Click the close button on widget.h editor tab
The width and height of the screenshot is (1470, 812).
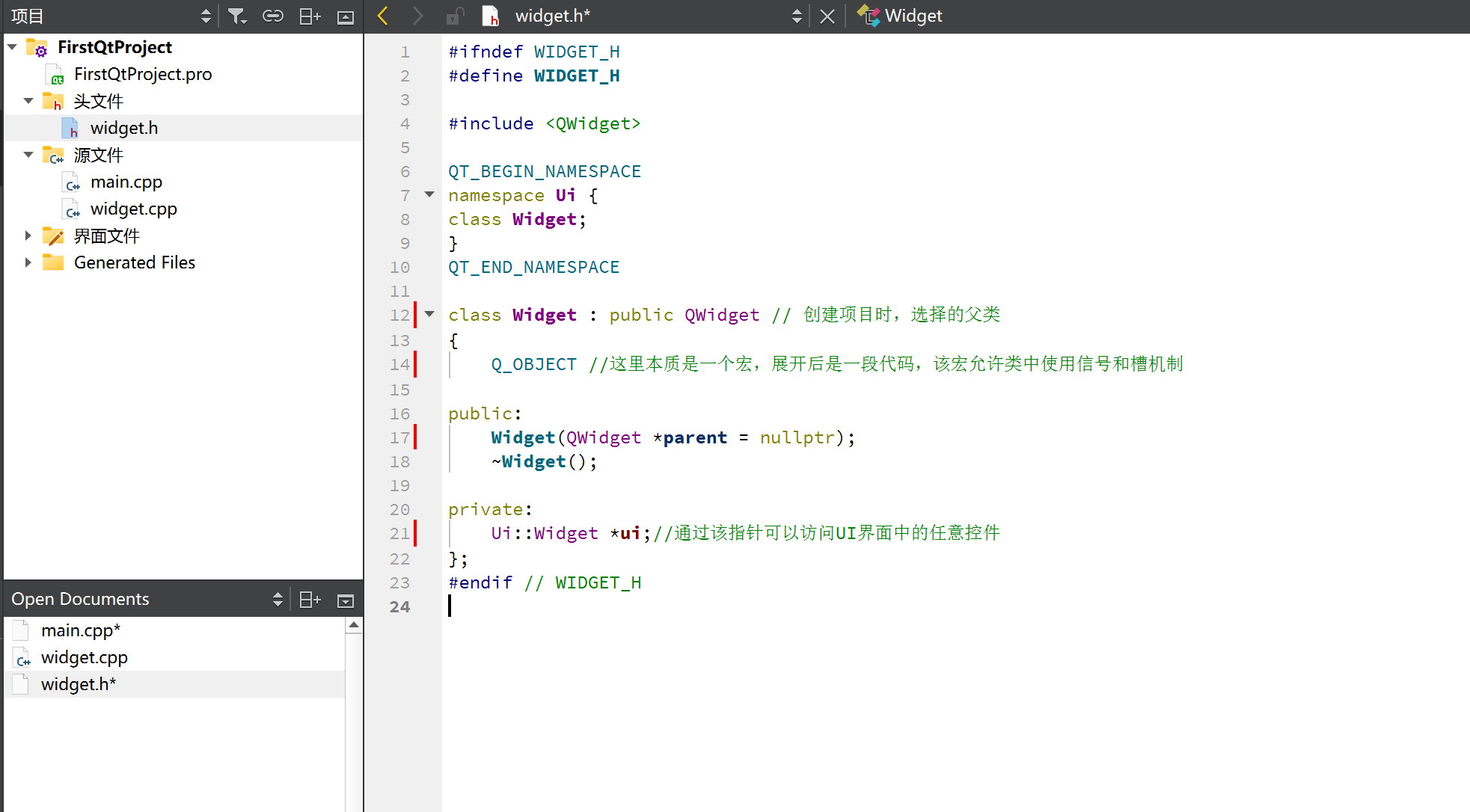827,16
